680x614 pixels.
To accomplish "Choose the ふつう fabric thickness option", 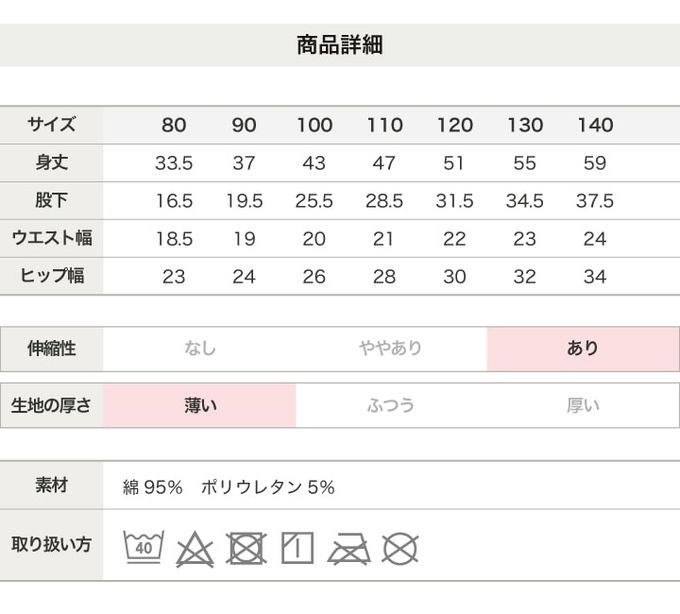I will (x=391, y=405).
